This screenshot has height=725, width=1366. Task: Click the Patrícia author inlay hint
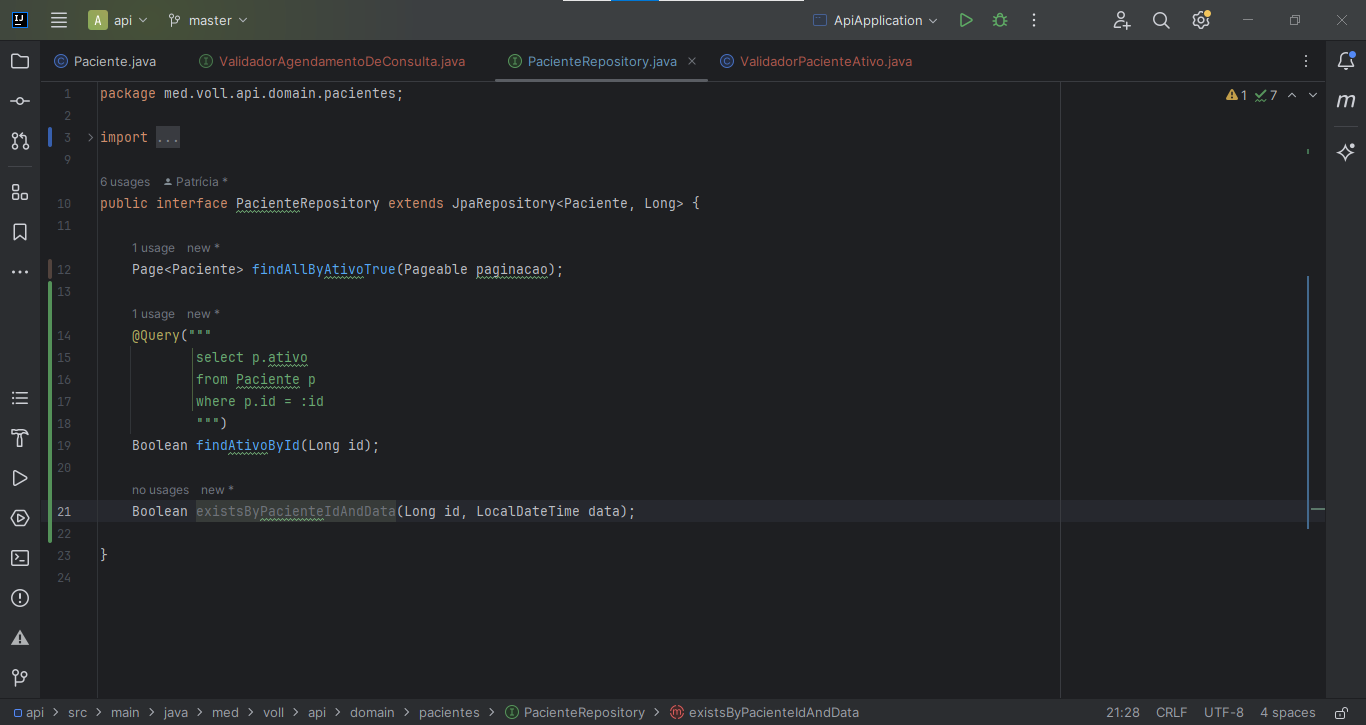coord(196,182)
